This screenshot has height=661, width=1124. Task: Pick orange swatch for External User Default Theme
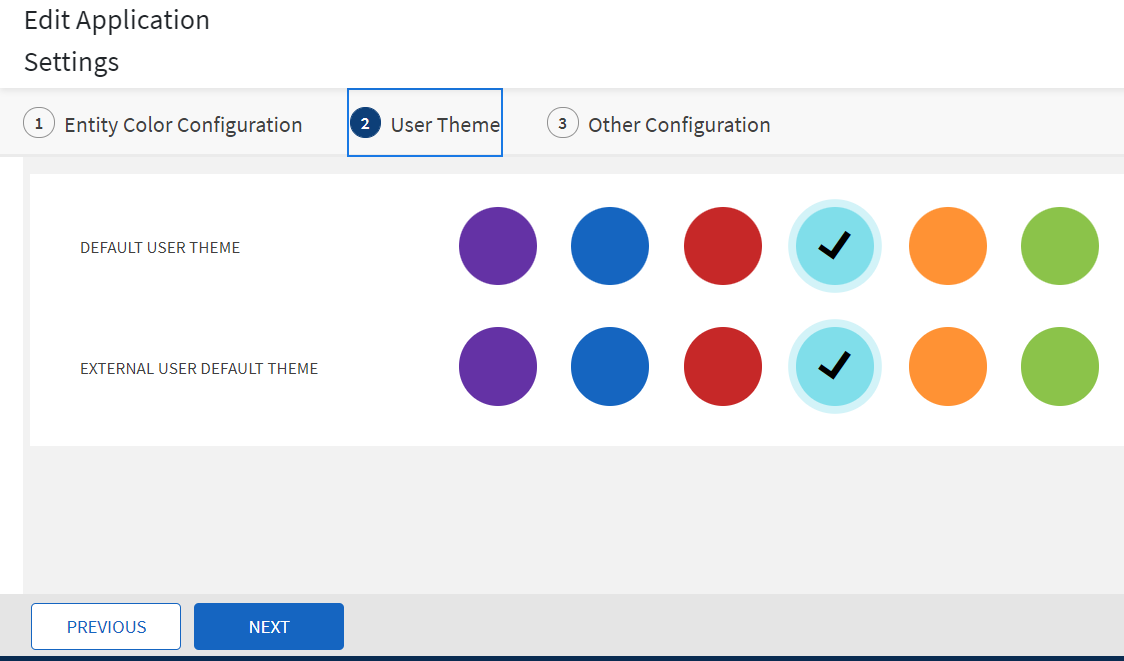coord(948,367)
